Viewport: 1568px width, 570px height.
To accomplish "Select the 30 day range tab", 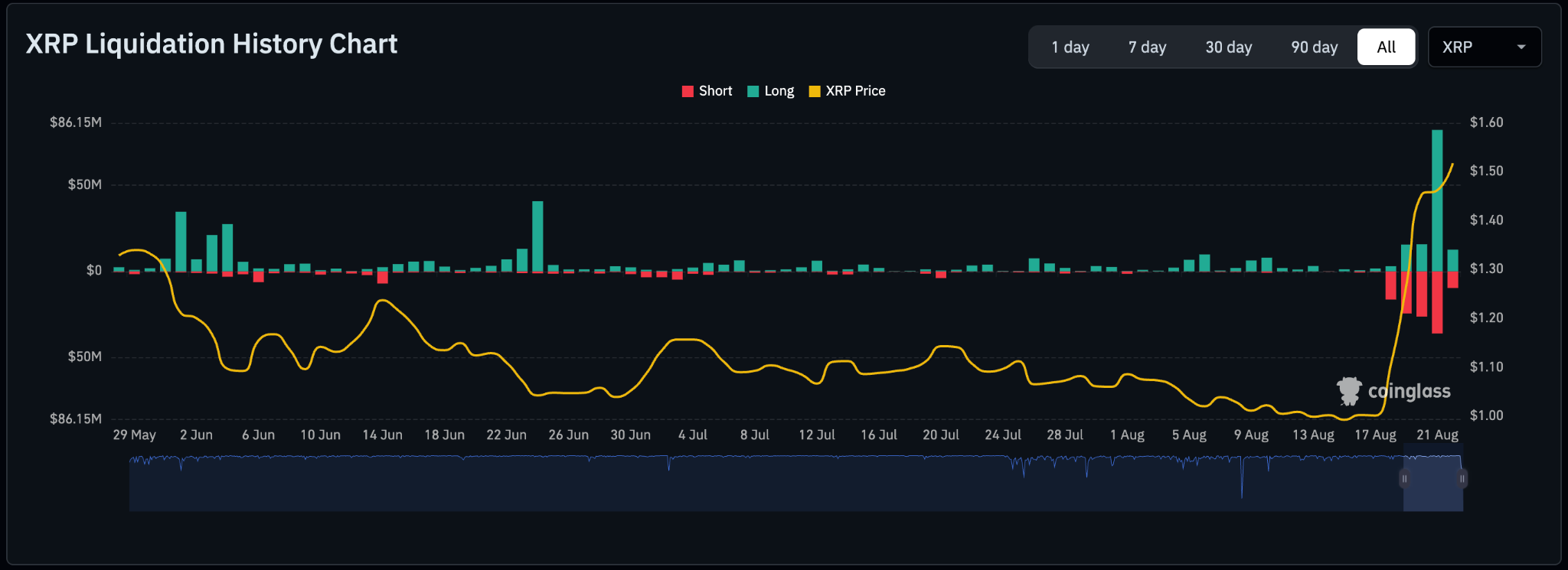I will (x=1229, y=47).
